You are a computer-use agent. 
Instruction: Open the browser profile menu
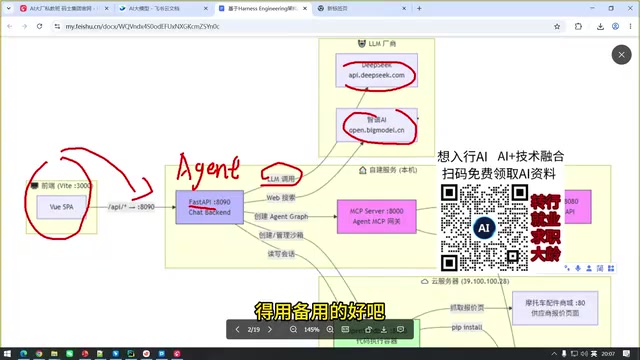coord(615,26)
